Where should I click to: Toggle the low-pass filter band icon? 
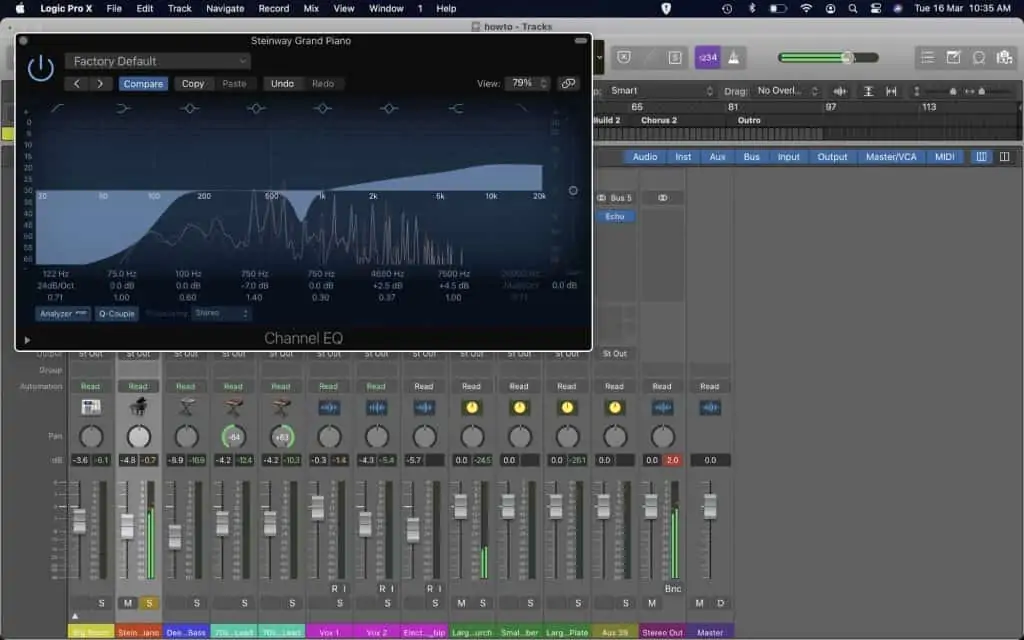(521, 108)
